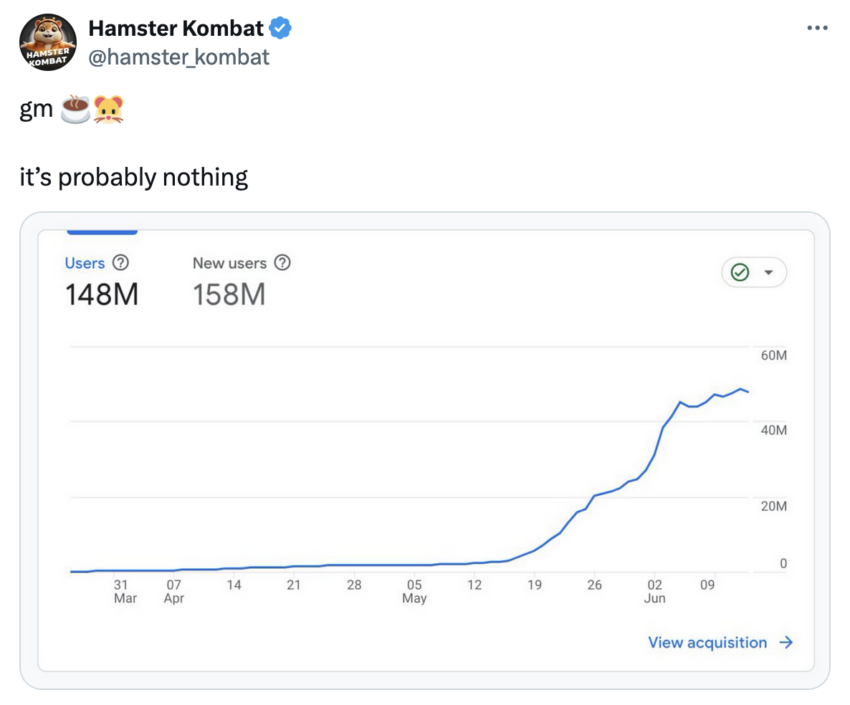This screenshot has width=850, height=705.
Task: Click the coffee cup emoji
Action: coord(76,110)
